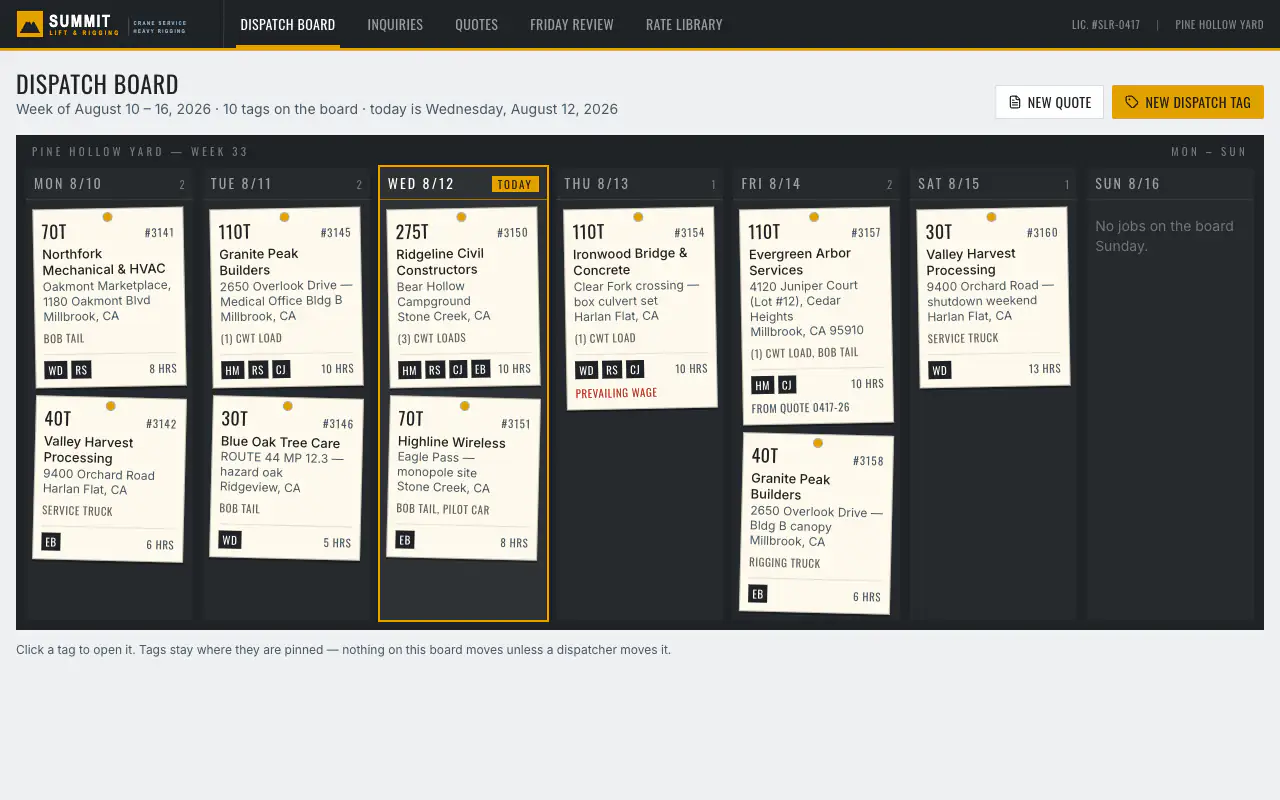
Task: Click the RS crew badge on tag #3154
Action: [x=611, y=370]
